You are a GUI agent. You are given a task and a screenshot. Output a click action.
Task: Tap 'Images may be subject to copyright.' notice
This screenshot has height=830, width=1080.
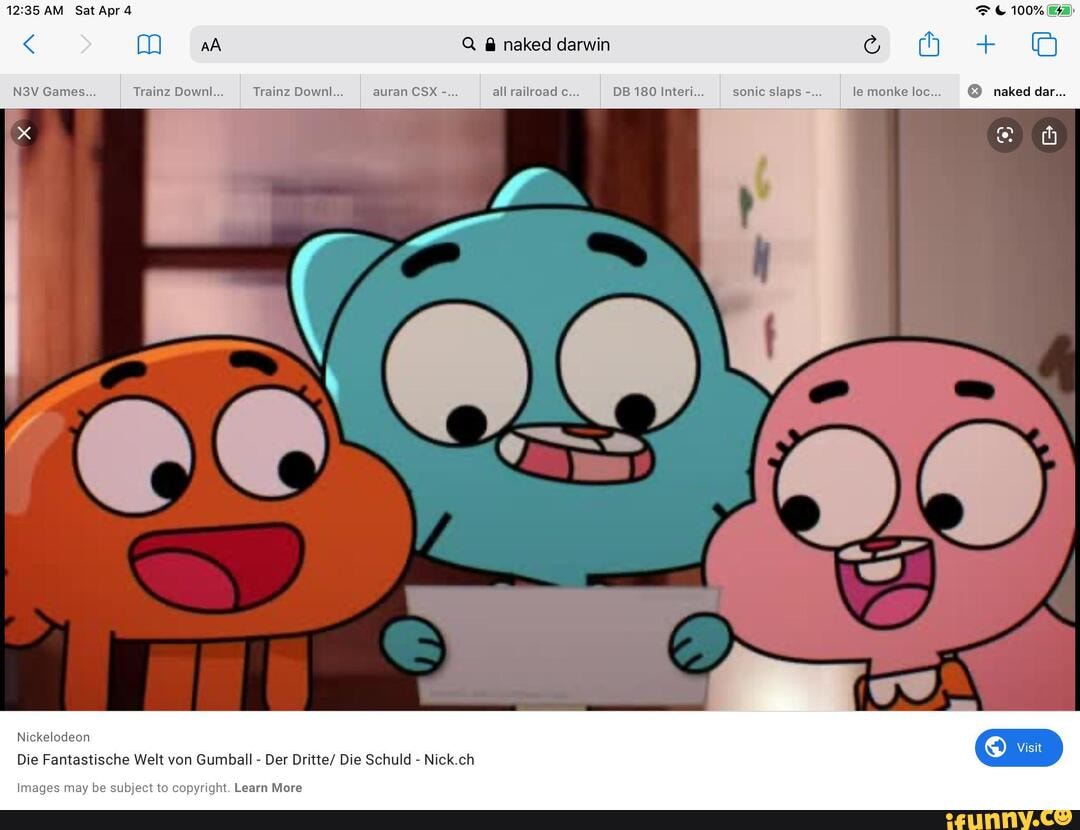click(123, 787)
